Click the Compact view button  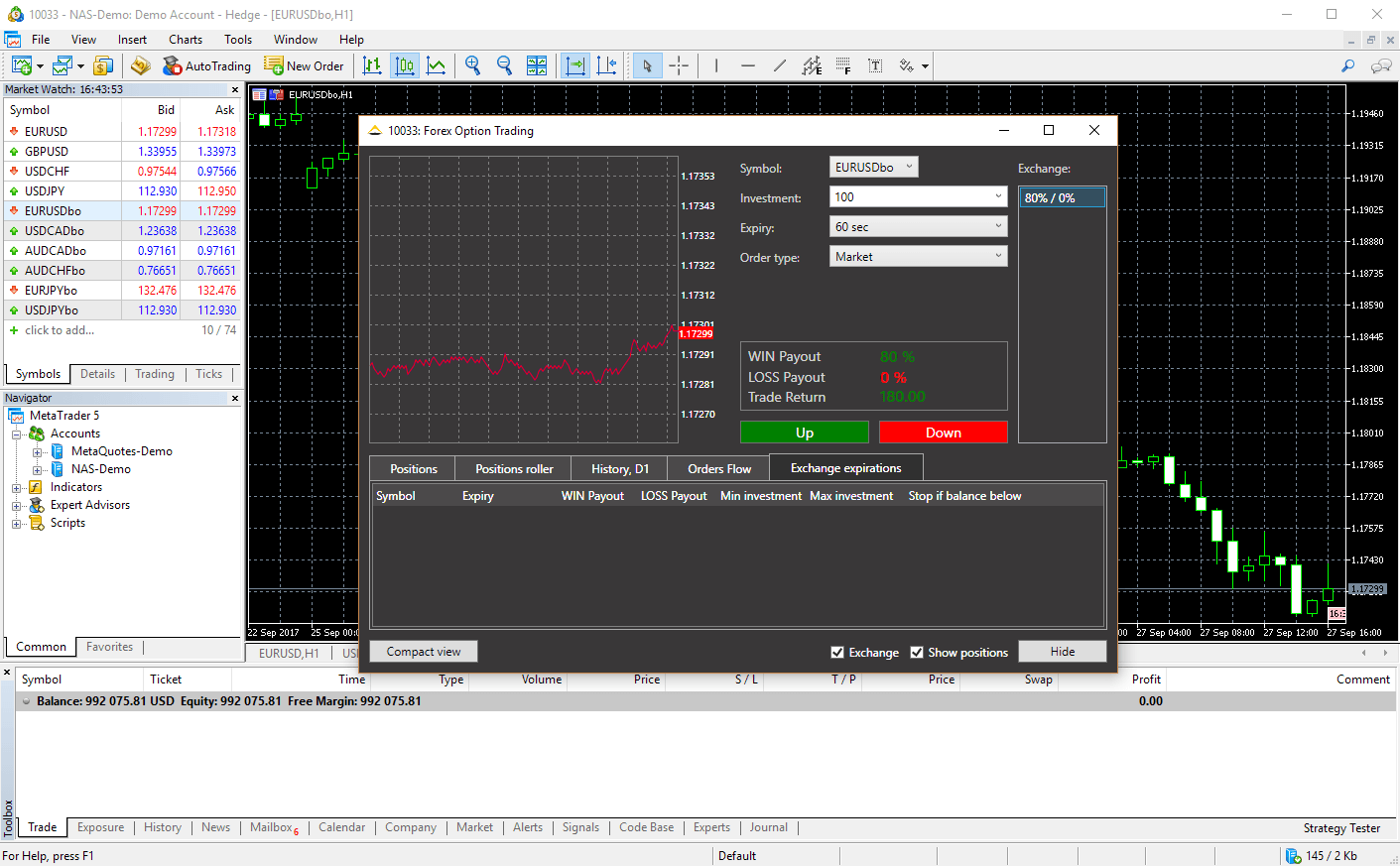(424, 652)
